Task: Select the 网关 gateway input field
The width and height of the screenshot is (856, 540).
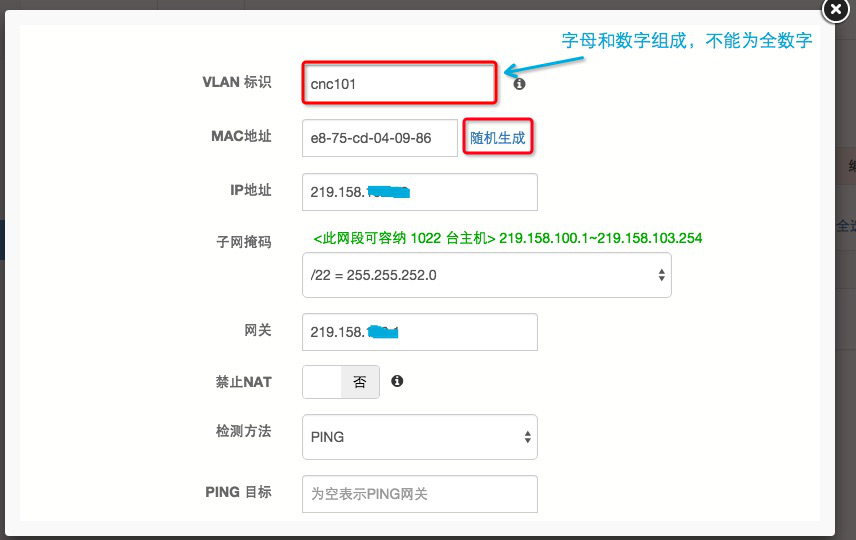Action: [x=419, y=332]
